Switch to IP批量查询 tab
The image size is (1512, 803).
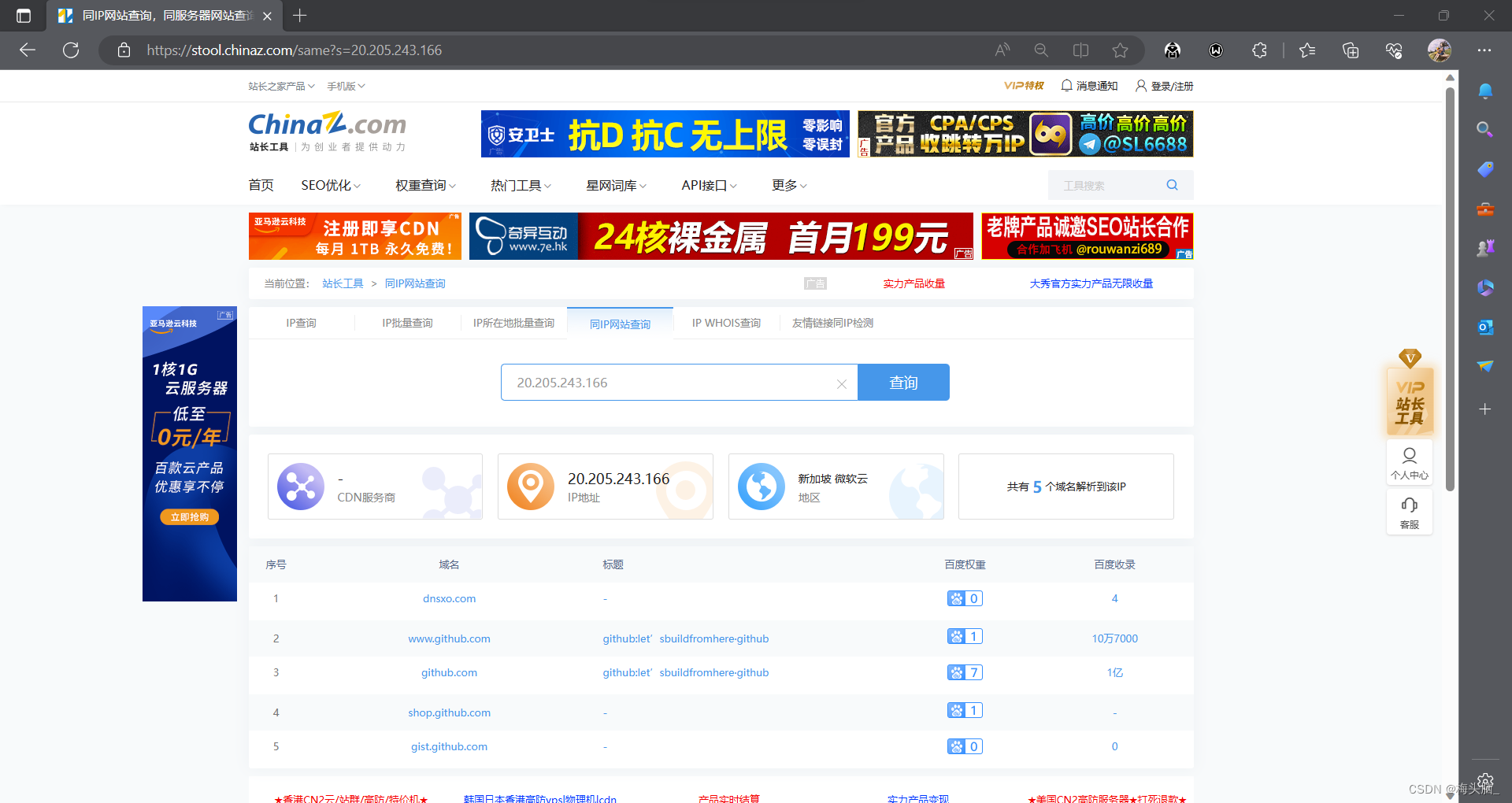[x=407, y=323]
